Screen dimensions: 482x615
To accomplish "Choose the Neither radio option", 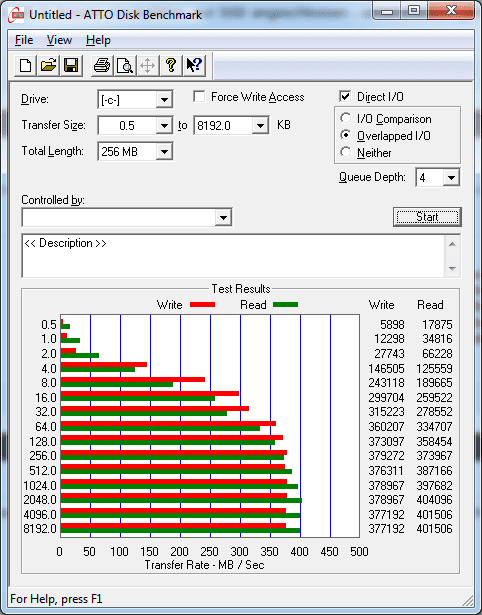I will [x=346, y=152].
